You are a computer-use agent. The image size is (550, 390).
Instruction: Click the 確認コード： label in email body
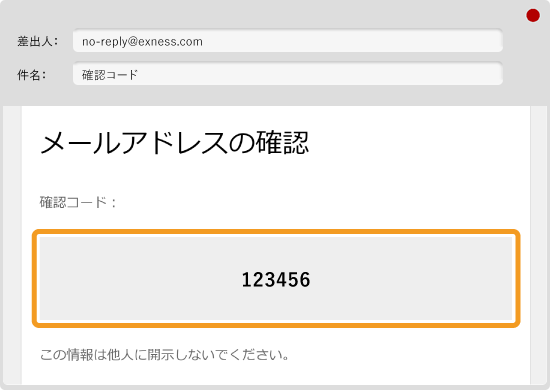coord(78,202)
